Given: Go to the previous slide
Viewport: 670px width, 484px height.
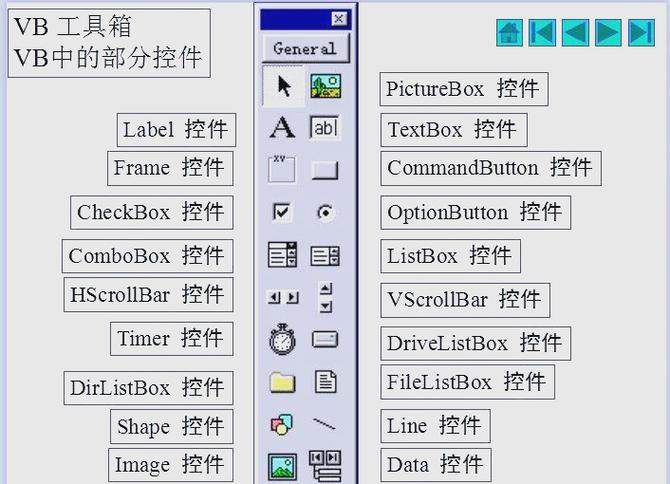Looking at the screenshot, I should (575, 32).
